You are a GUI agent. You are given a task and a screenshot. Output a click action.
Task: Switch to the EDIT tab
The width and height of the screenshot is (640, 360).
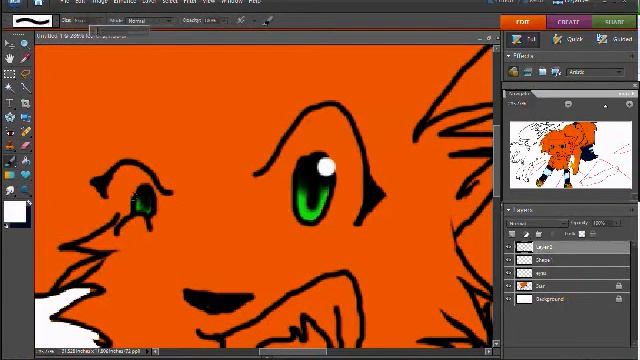coord(523,22)
